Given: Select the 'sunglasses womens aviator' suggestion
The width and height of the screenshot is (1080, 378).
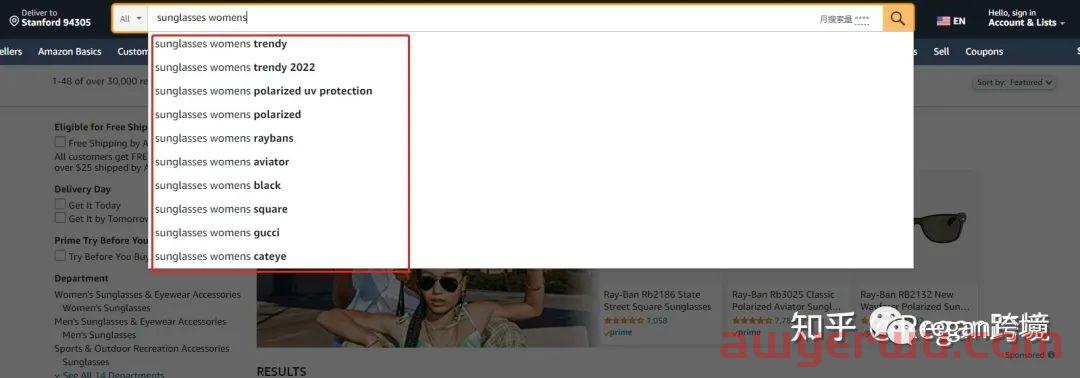Looking at the screenshot, I should point(222,162).
